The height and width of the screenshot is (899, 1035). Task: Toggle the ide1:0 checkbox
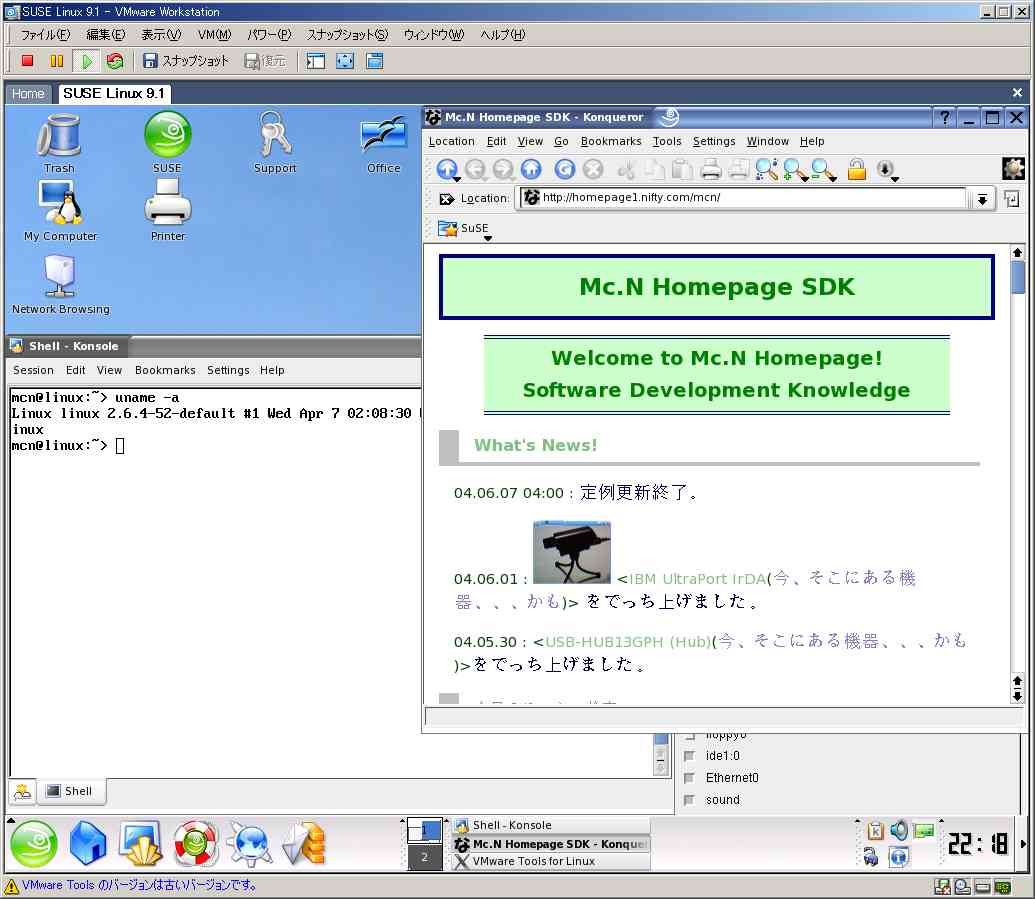click(x=689, y=756)
